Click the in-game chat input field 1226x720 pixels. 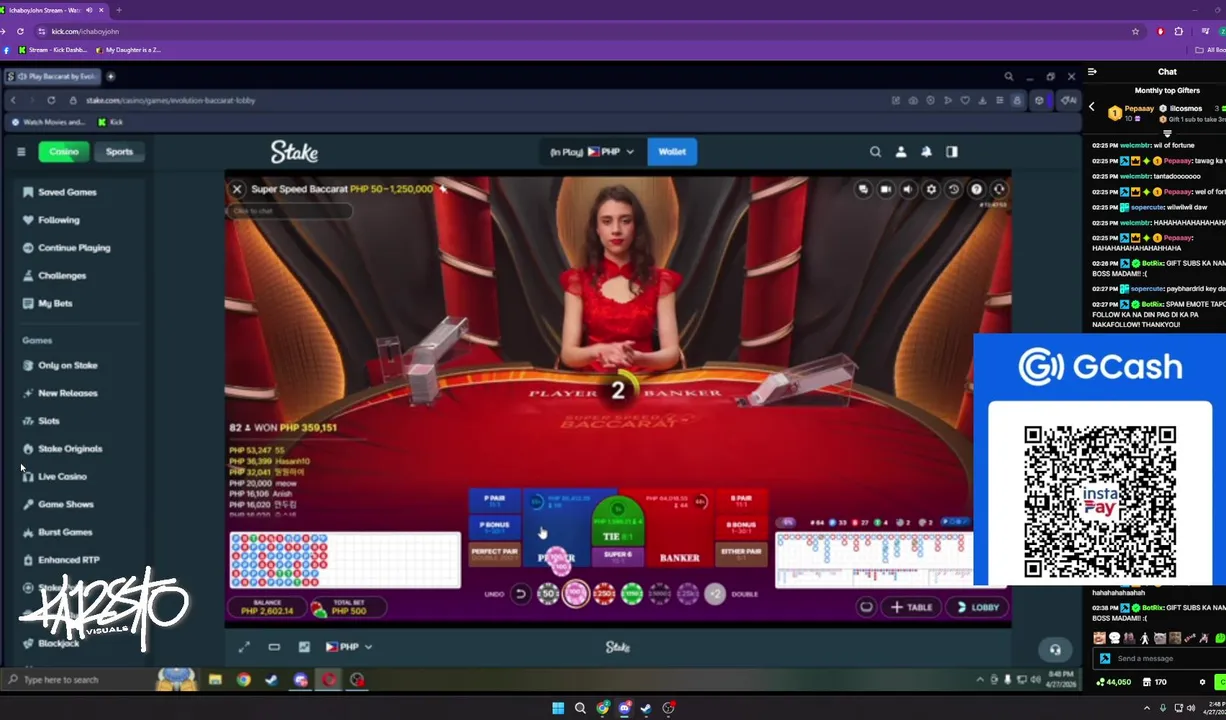click(x=290, y=211)
